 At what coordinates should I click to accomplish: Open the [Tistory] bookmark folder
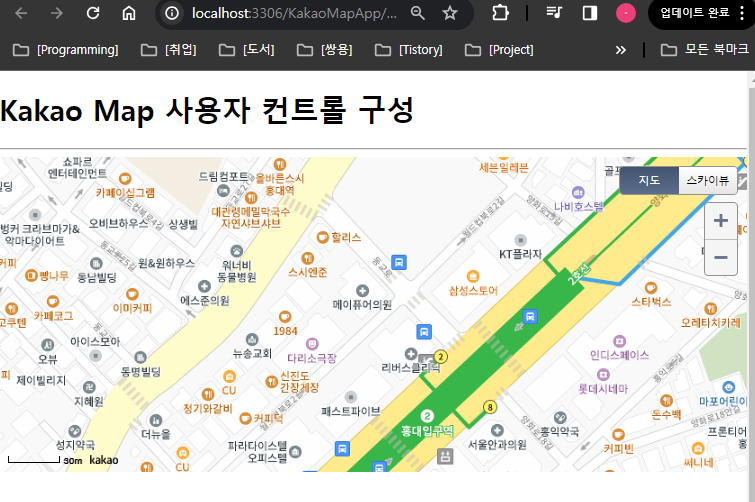[x=408, y=50]
